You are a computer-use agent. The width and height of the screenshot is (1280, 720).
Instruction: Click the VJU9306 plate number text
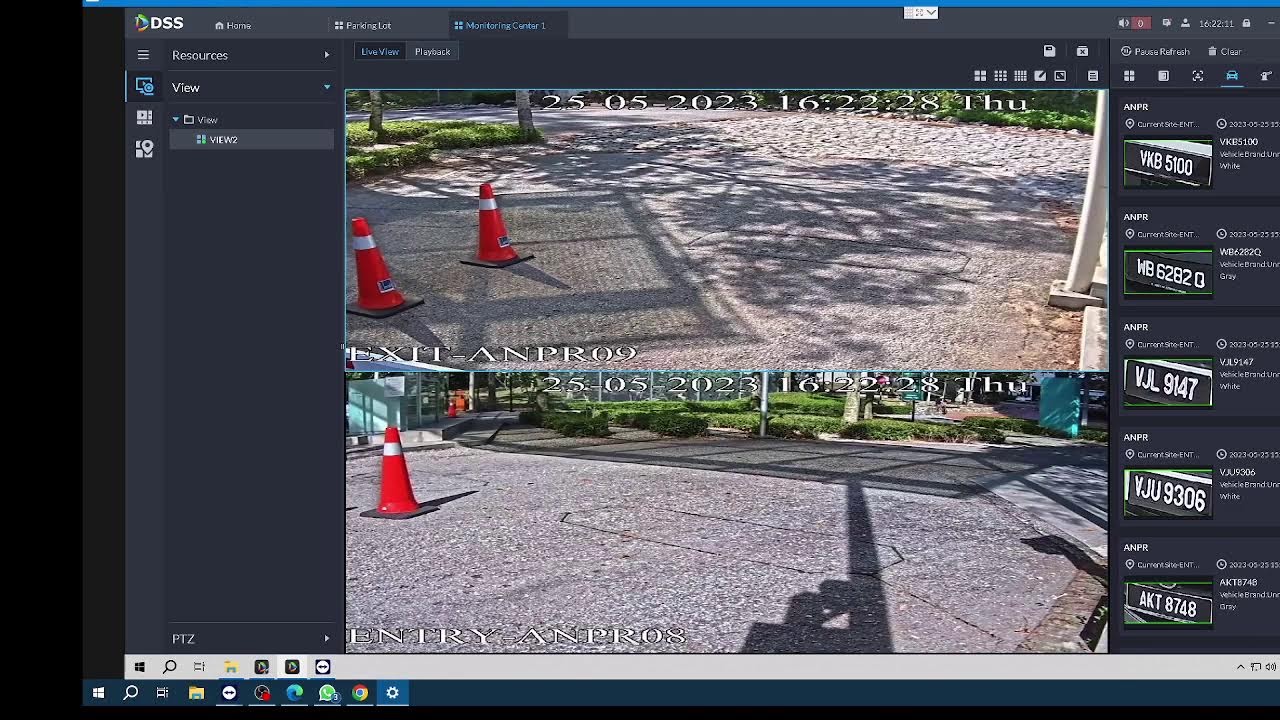[x=1237, y=472]
